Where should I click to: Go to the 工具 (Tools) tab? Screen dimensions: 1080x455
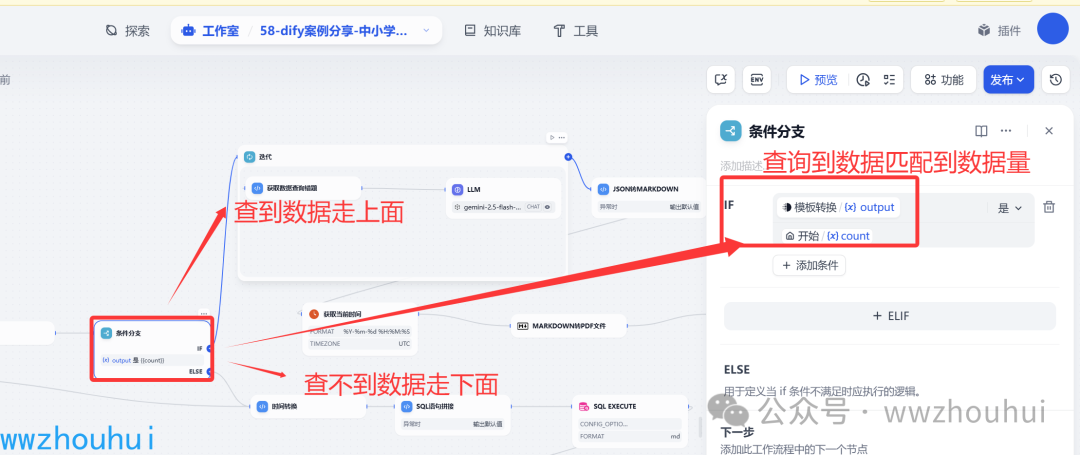(x=576, y=31)
